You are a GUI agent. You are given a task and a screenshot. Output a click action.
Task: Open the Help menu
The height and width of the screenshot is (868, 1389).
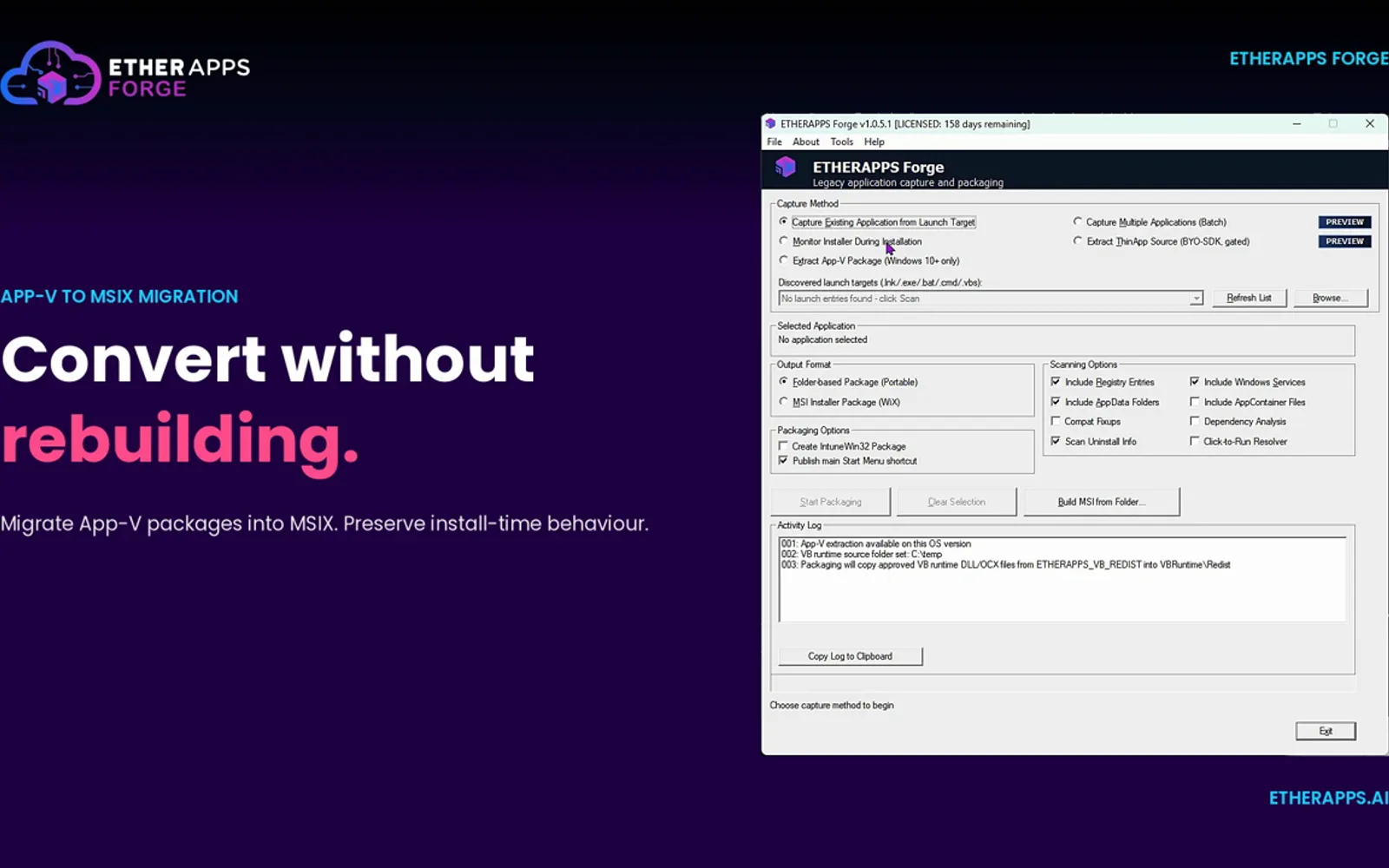point(874,142)
